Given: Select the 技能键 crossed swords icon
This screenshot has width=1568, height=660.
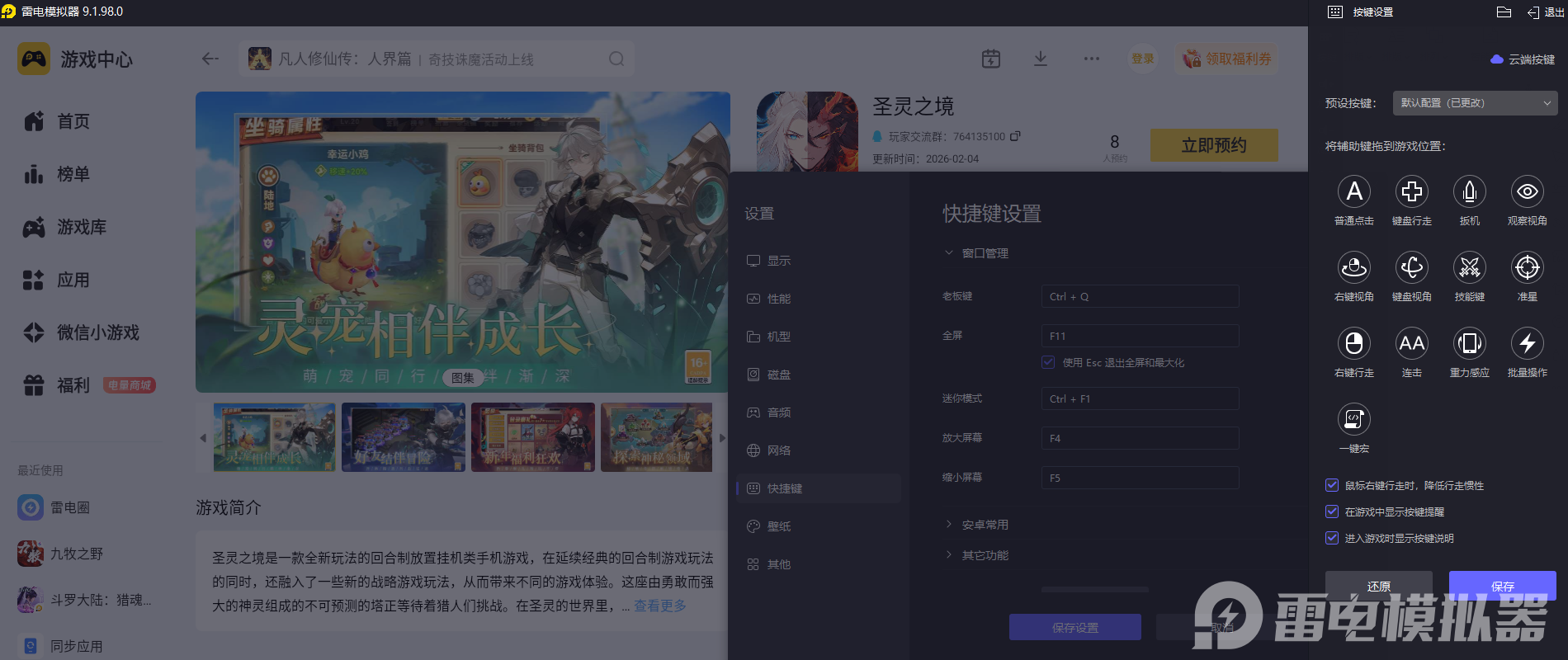Looking at the screenshot, I should pos(1470,267).
